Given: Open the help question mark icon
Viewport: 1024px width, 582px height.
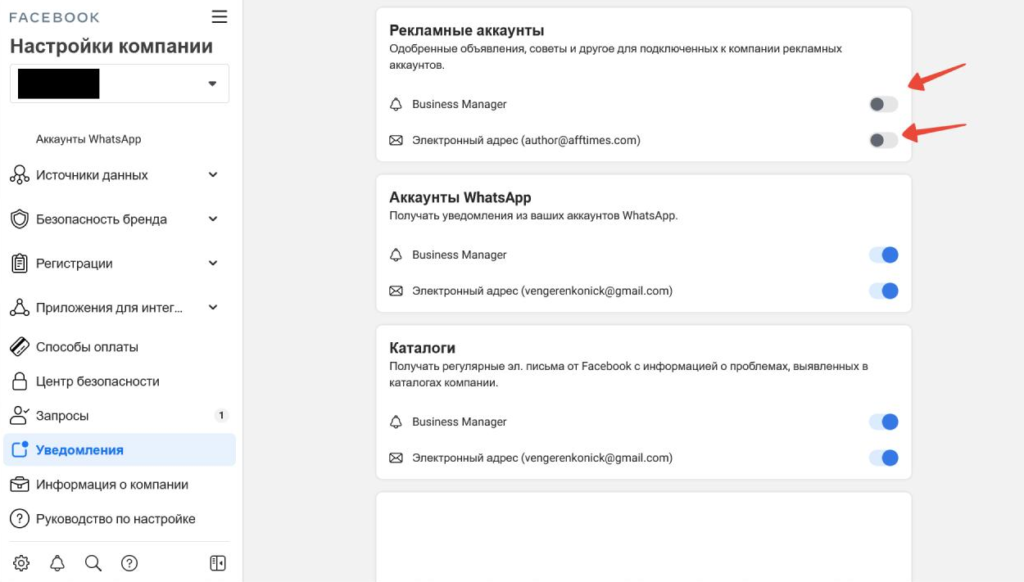Looking at the screenshot, I should click(129, 563).
